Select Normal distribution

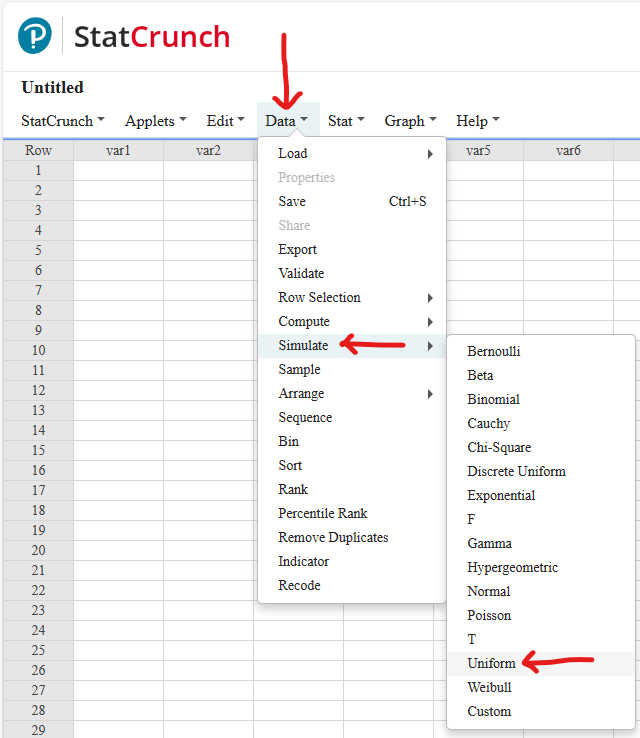pos(541,592)
